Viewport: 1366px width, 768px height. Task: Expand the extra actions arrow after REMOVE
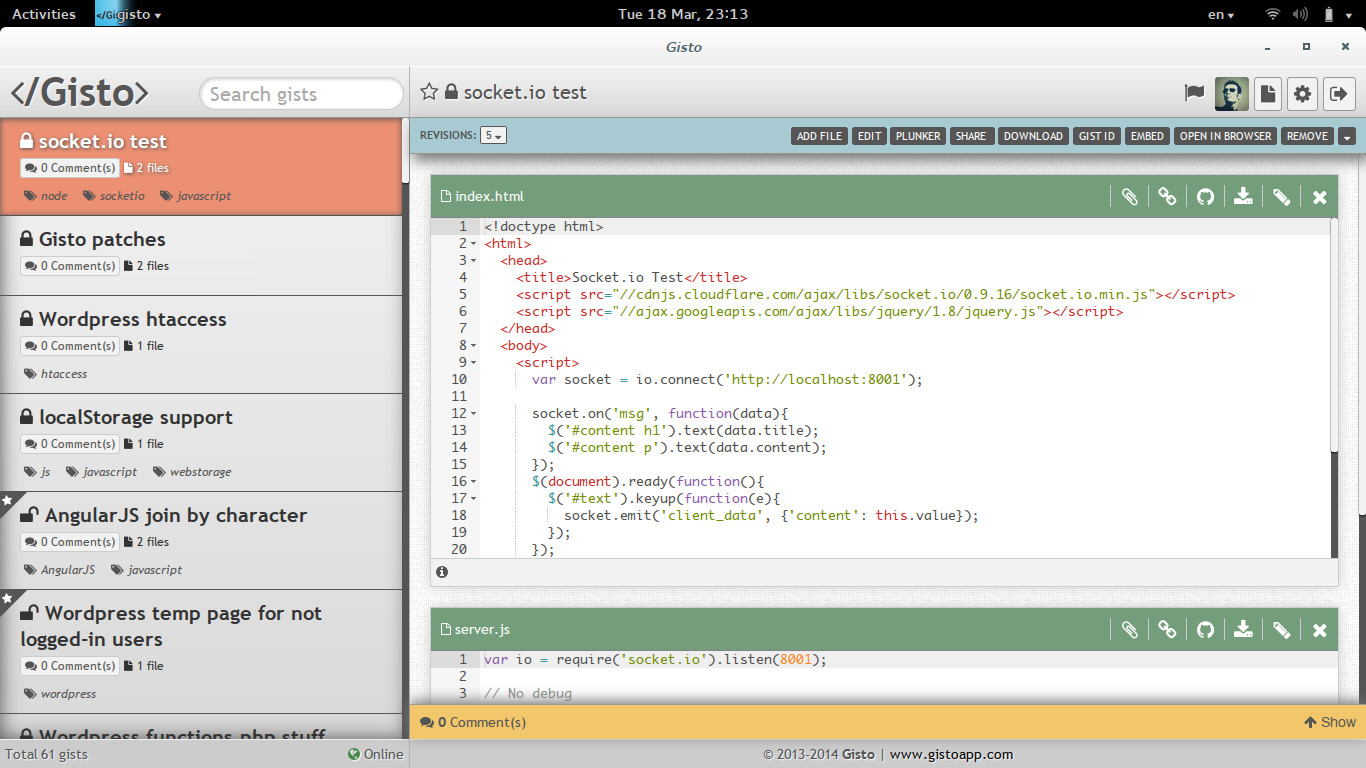tap(1346, 136)
